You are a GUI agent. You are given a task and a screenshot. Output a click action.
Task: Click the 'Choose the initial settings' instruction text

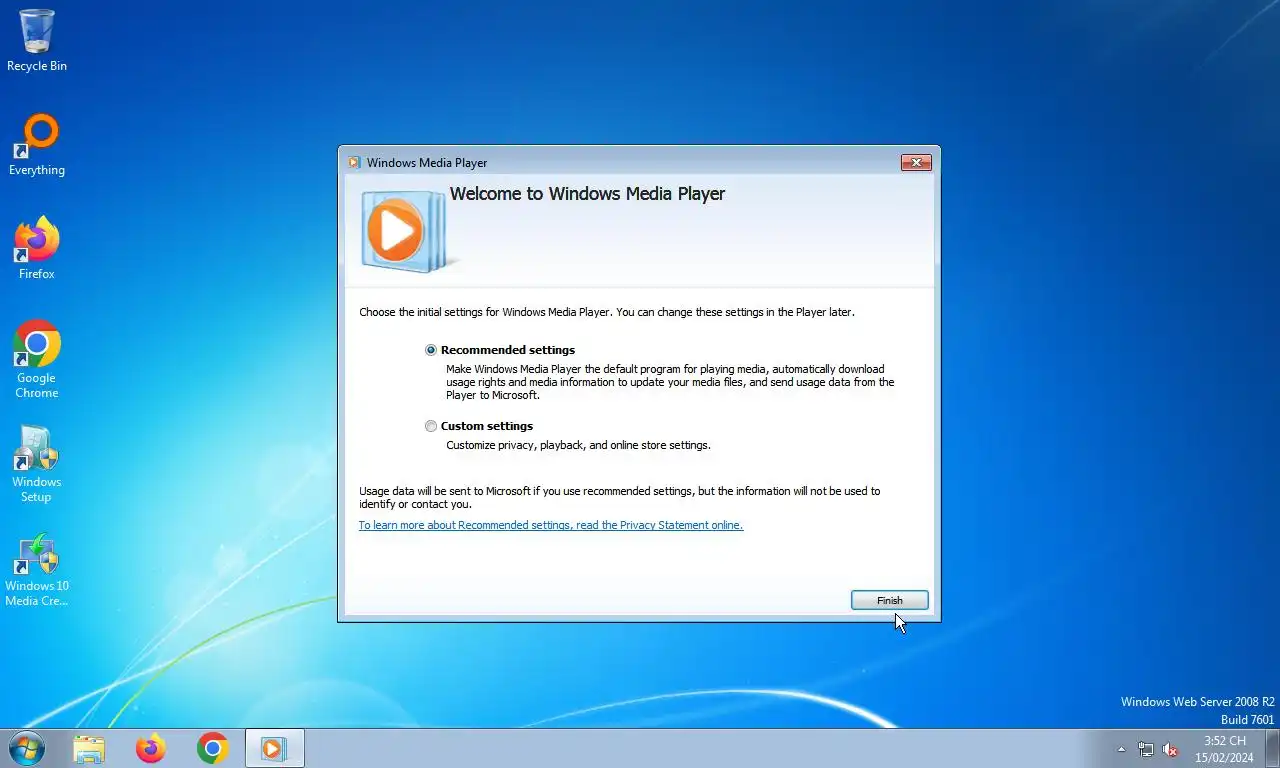(607, 312)
